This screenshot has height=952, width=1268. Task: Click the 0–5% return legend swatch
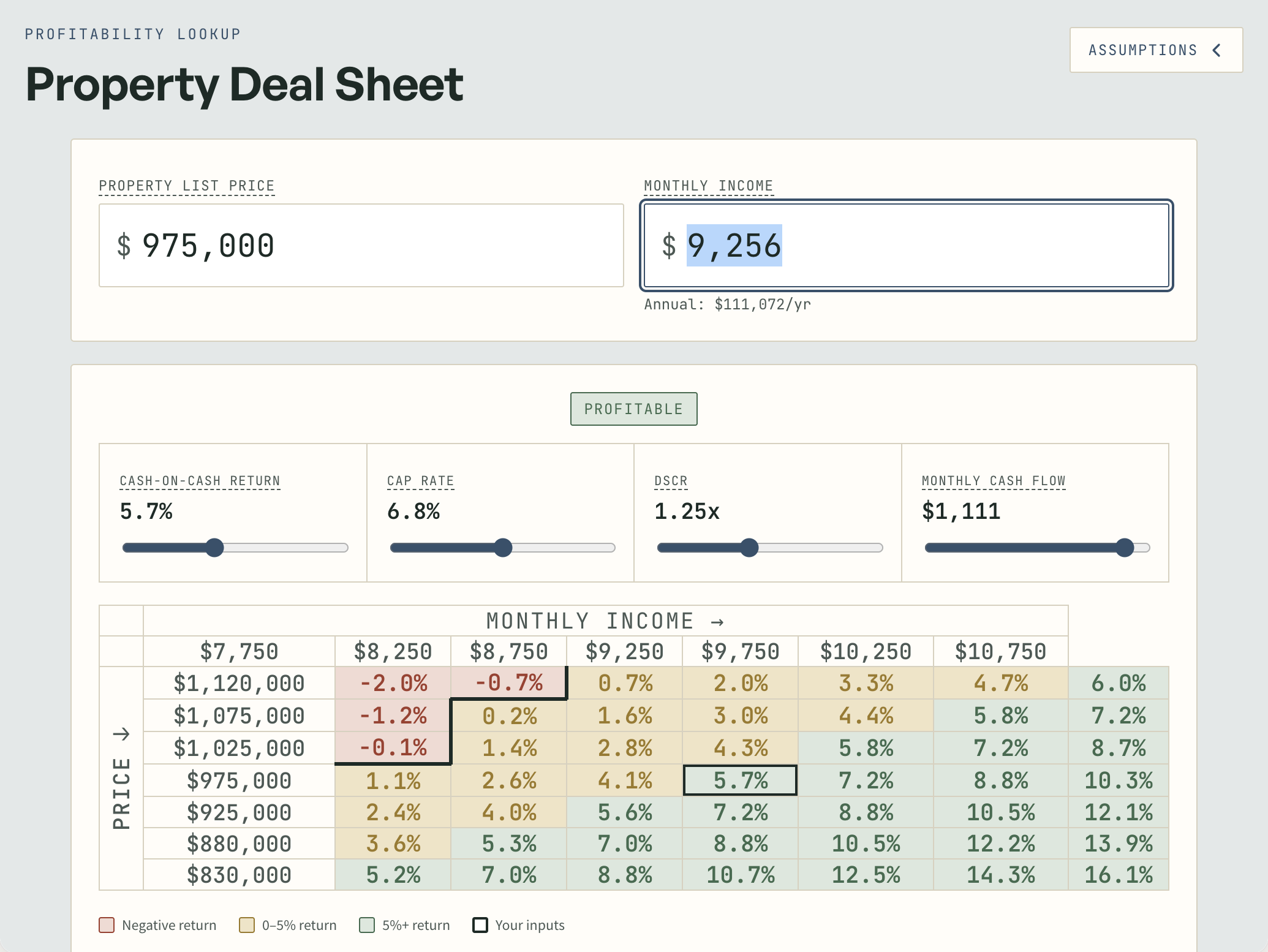click(x=247, y=925)
